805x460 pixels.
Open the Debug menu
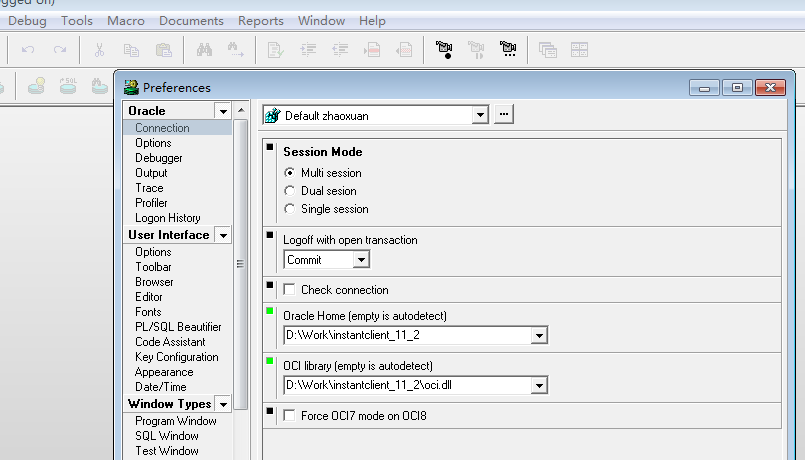27,21
